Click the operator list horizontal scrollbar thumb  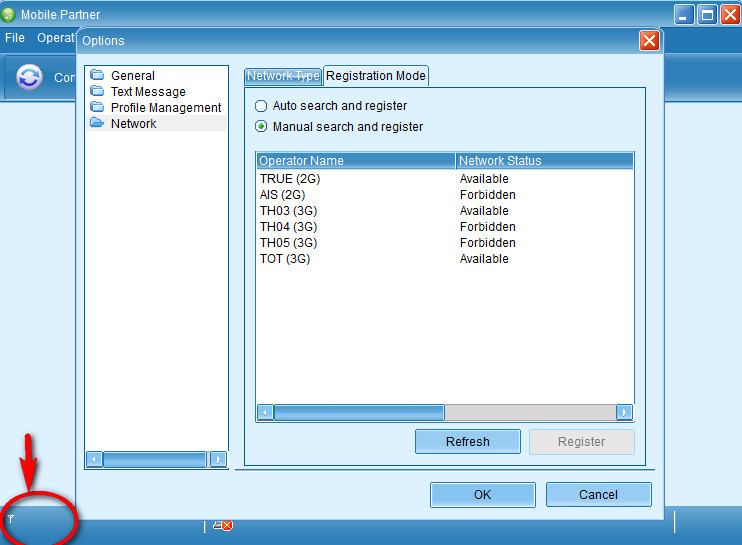point(359,413)
